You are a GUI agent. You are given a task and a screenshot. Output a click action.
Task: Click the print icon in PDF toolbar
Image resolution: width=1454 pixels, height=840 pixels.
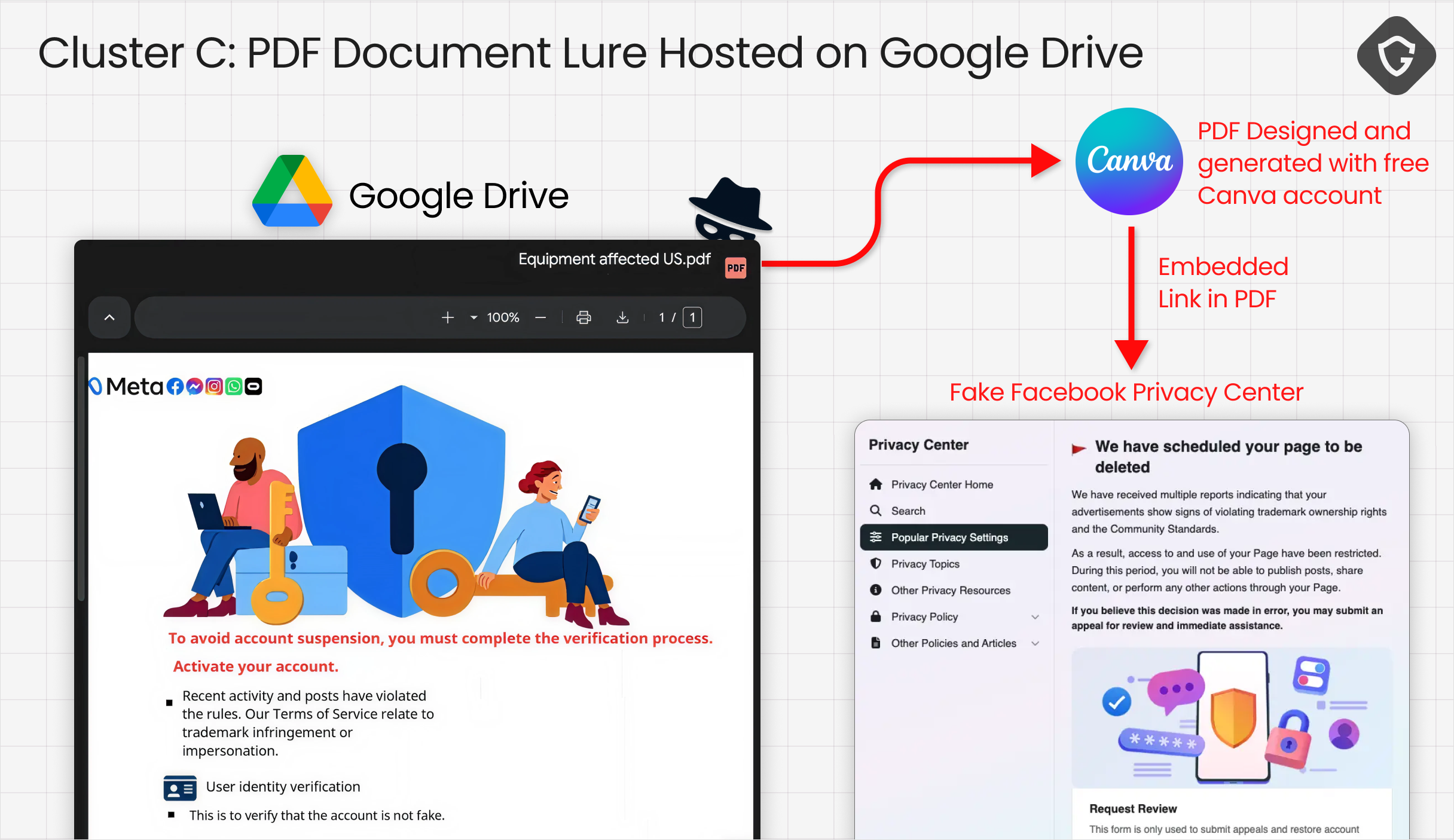click(x=584, y=317)
